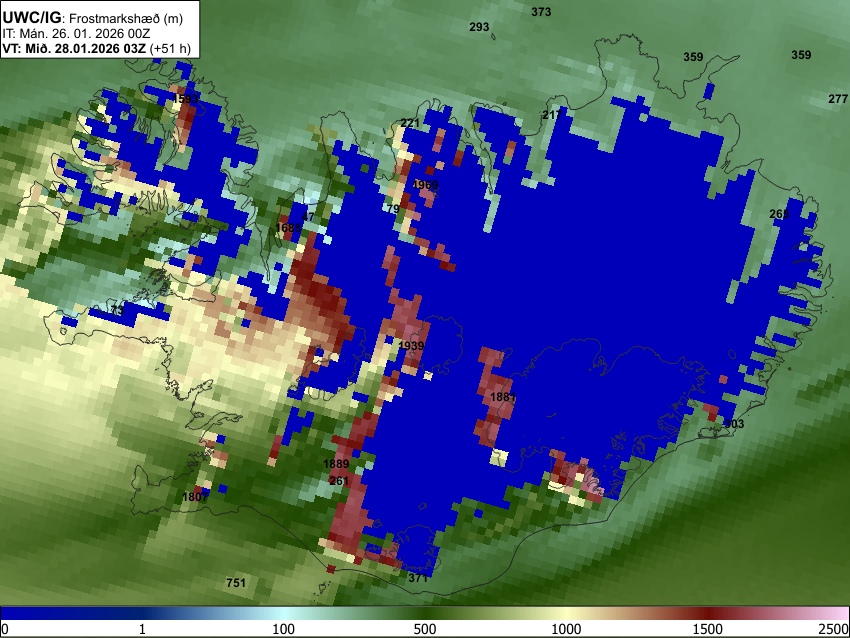Click the station value 1889

tap(336, 464)
